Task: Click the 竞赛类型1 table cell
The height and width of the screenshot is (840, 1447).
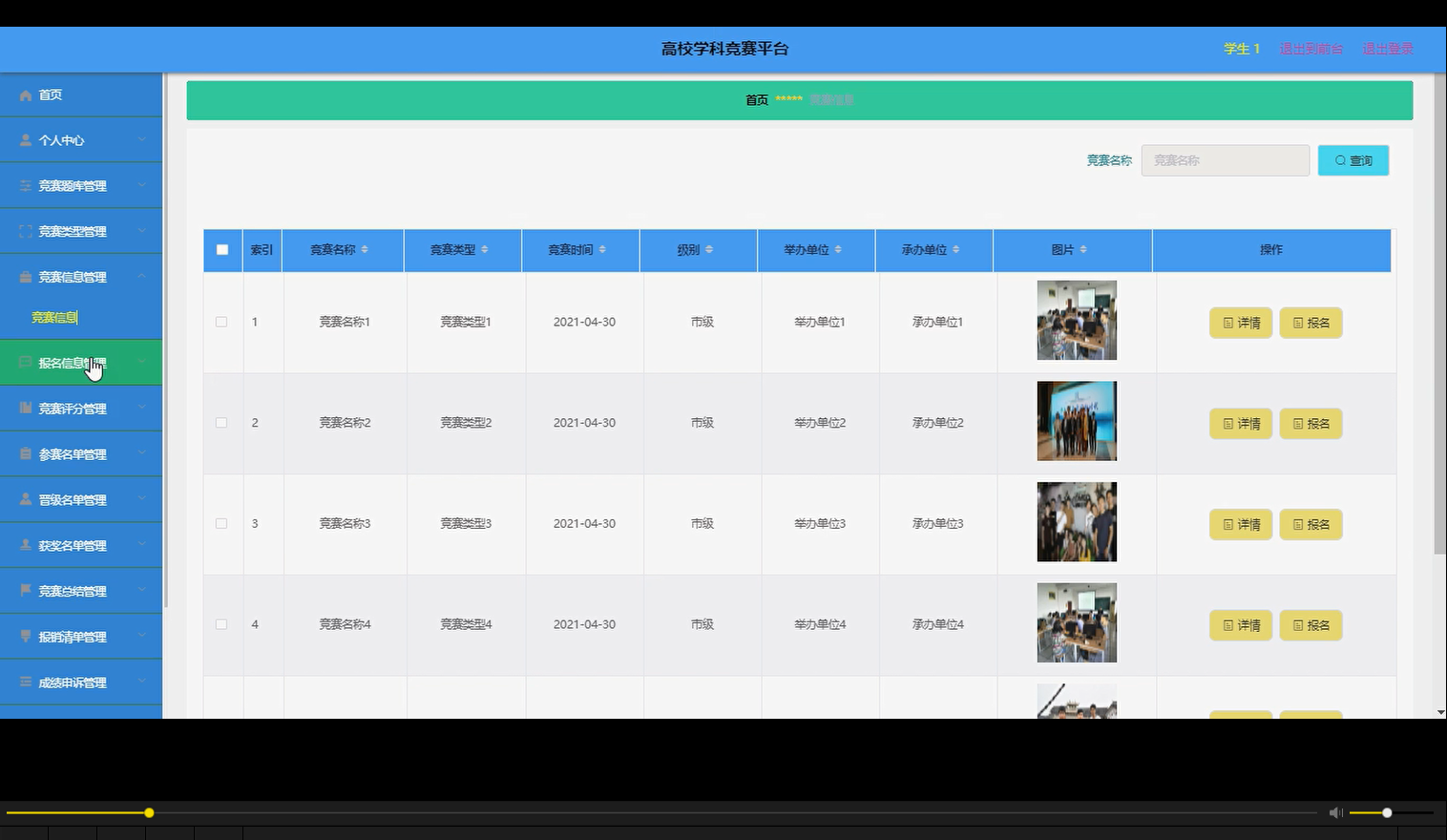Action: pos(466,323)
